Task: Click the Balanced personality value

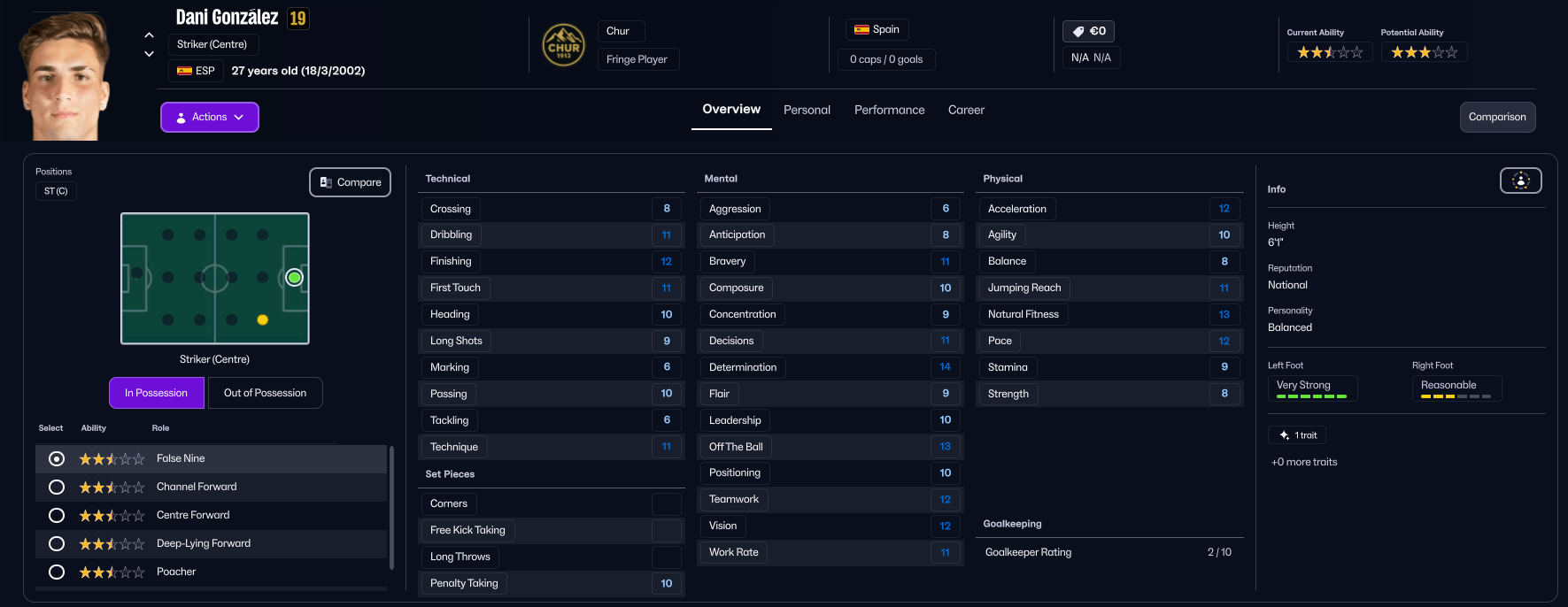Action: coord(1290,327)
